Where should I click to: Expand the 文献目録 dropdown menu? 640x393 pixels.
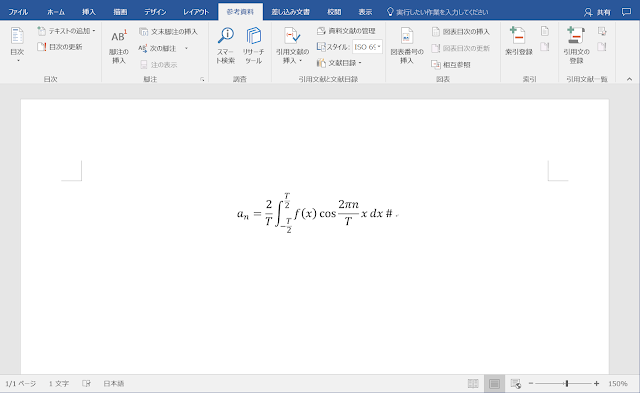pos(339,63)
